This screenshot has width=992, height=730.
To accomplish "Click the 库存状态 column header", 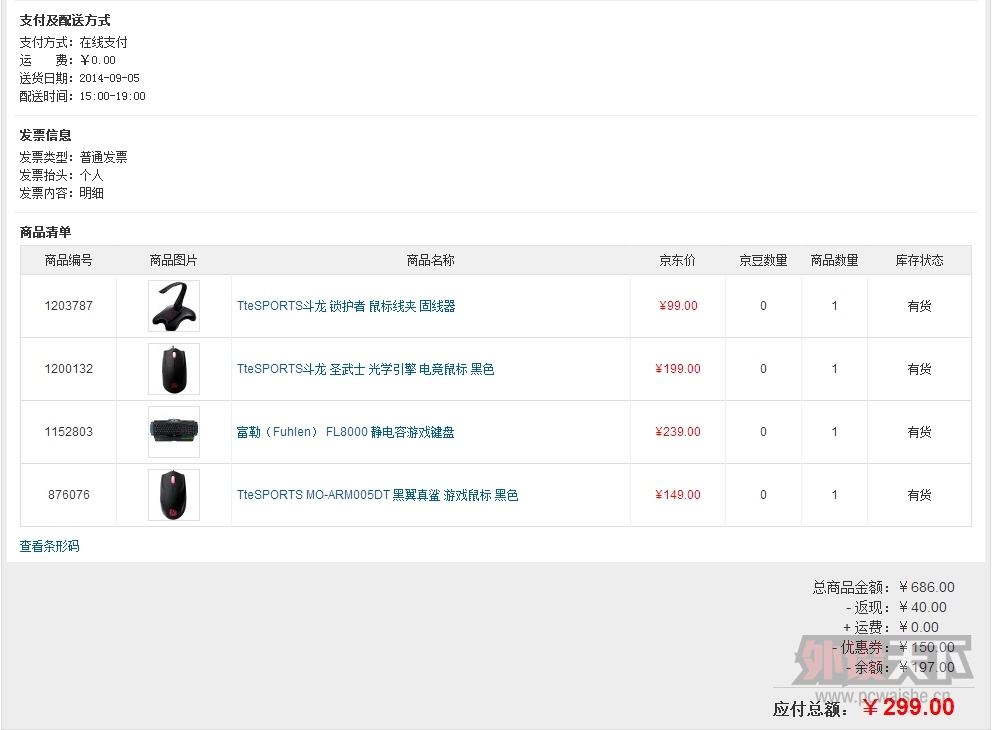I will click(919, 260).
